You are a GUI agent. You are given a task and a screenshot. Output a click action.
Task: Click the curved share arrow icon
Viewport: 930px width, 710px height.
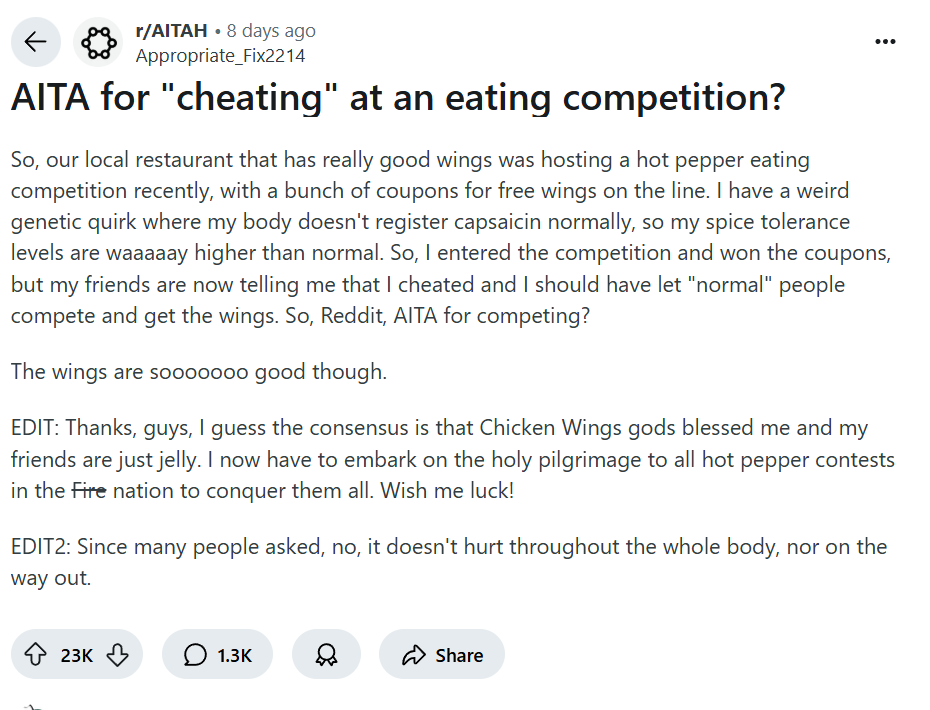413,655
